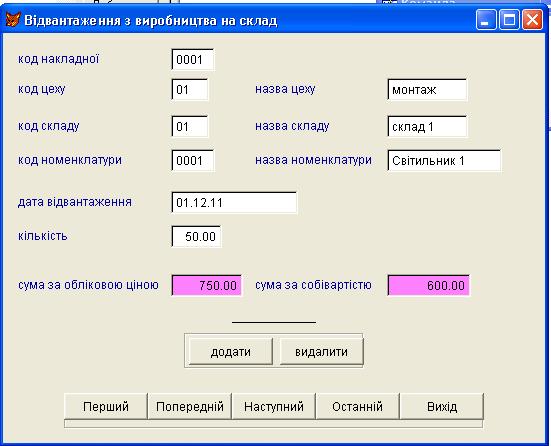The image size is (551, 446).
Task: Select the 'назва цеху' field with монтаж
Action: tap(427, 90)
